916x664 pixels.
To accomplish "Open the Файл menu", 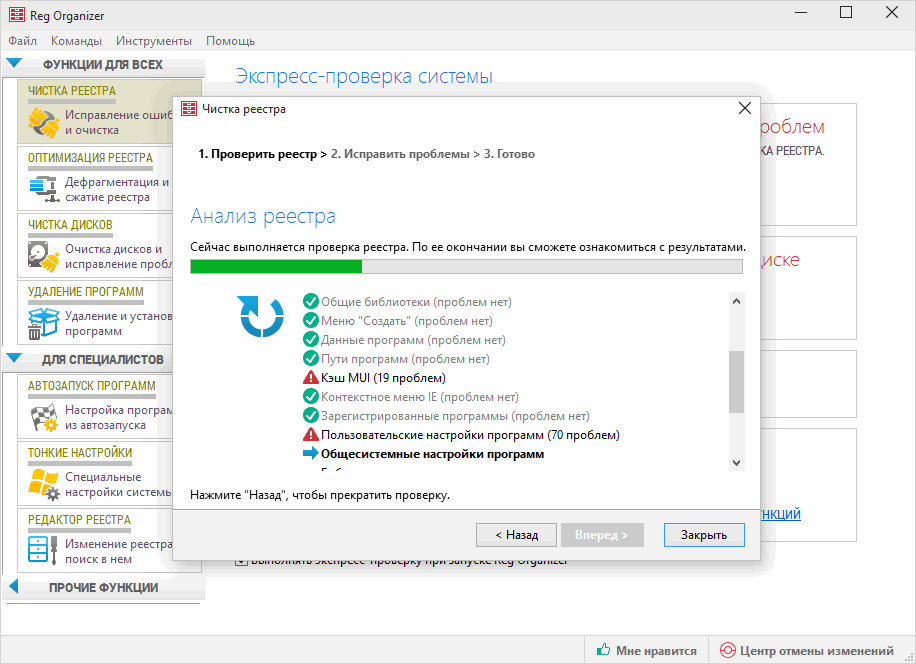I will 23,41.
